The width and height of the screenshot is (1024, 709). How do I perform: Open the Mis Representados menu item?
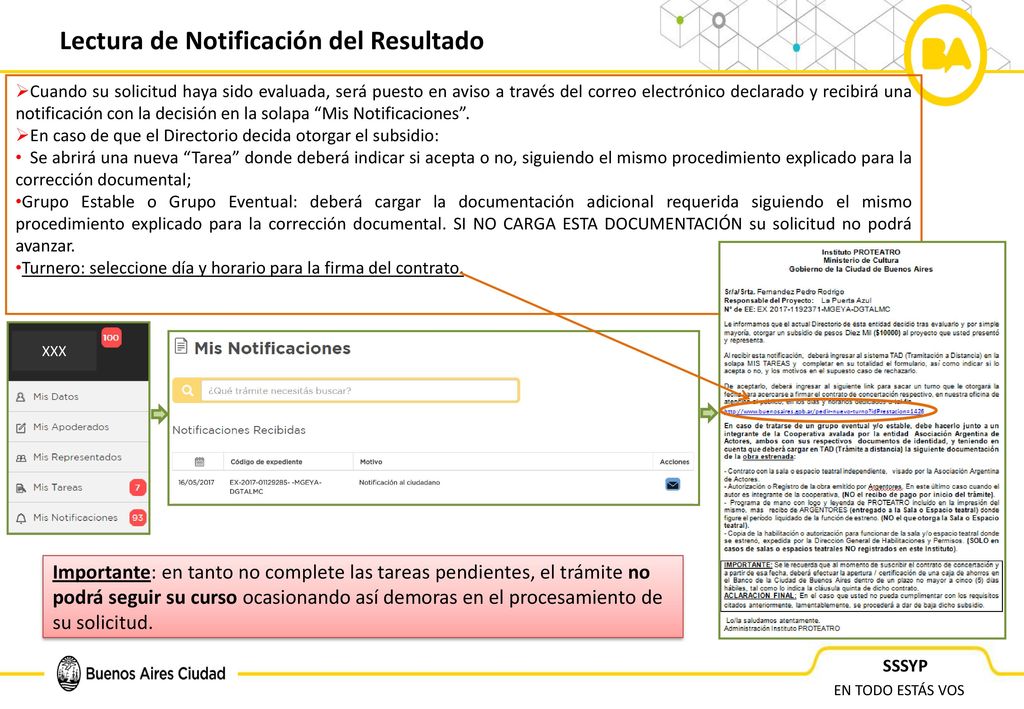click(x=78, y=457)
